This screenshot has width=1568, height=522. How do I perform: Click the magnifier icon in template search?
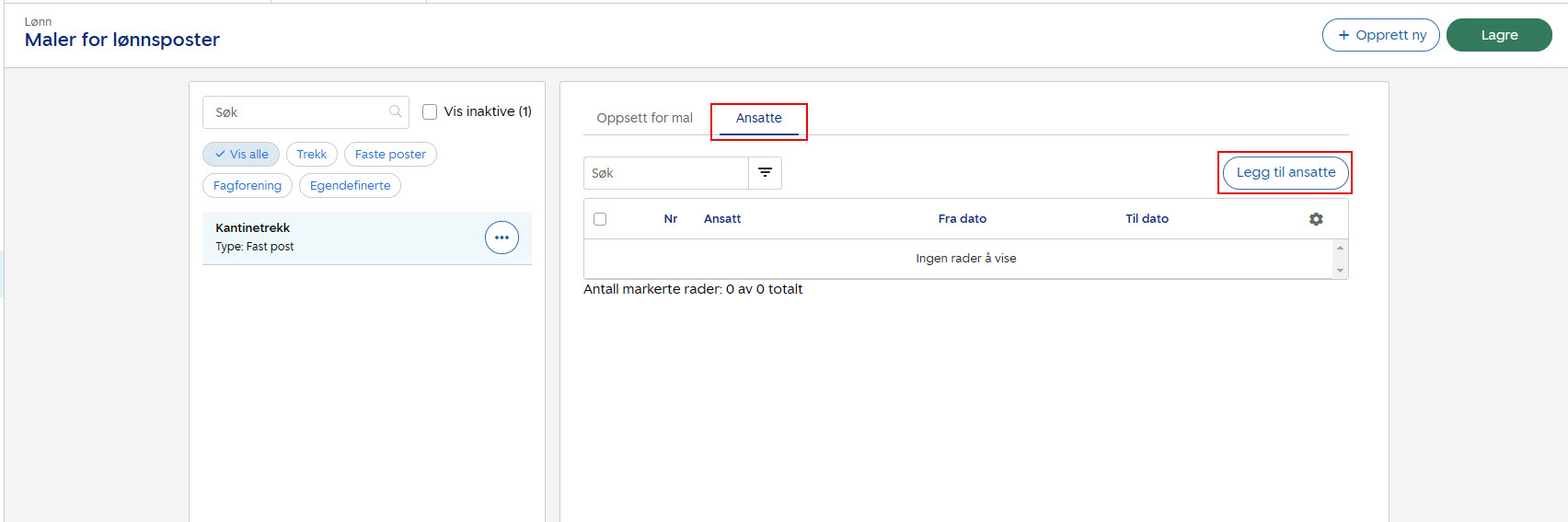[x=396, y=112]
